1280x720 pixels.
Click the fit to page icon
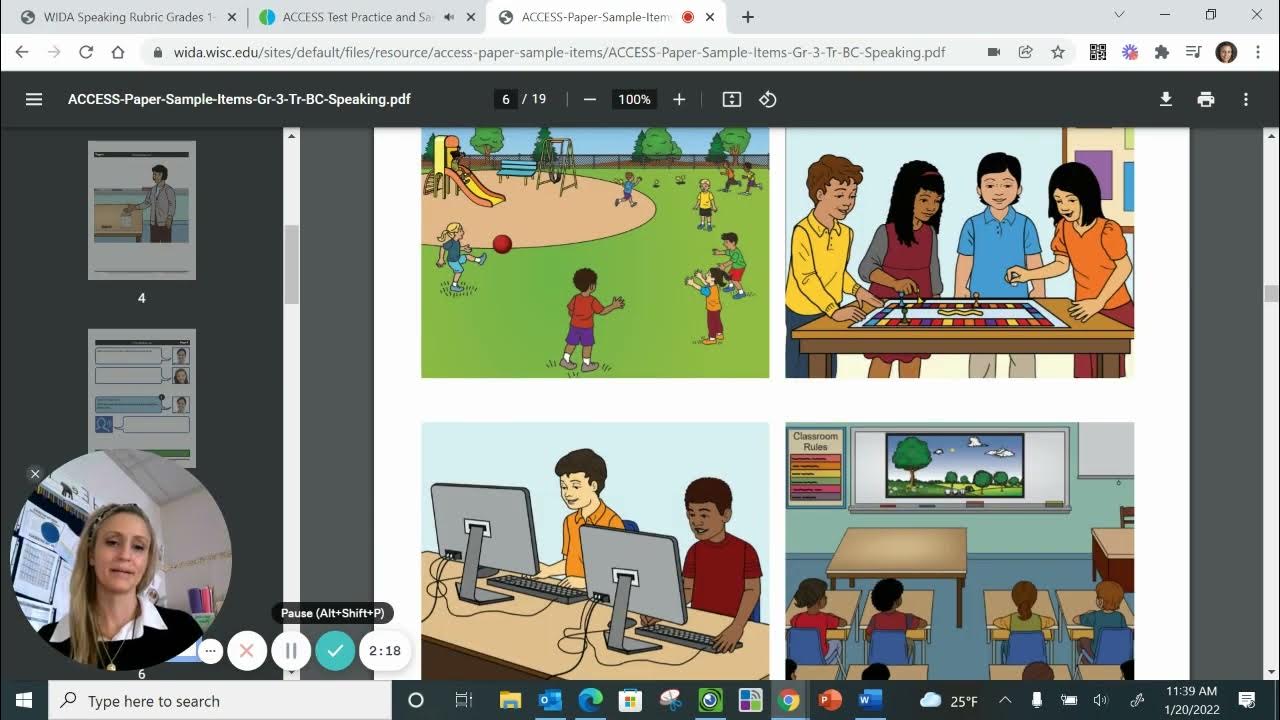732,99
